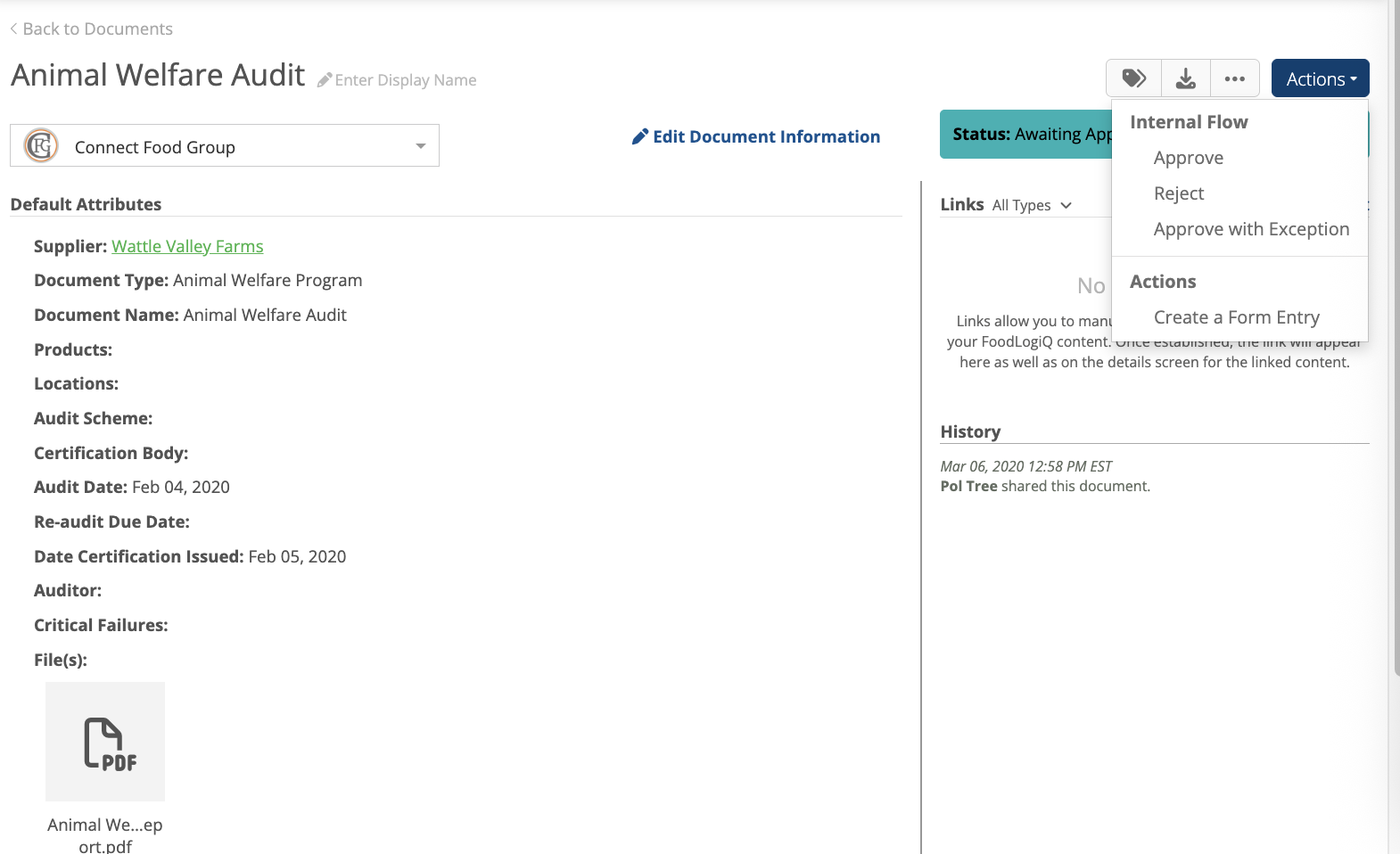Select Approve from Internal Flow menu
The image size is (1400, 854).
click(x=1189, y=158)
